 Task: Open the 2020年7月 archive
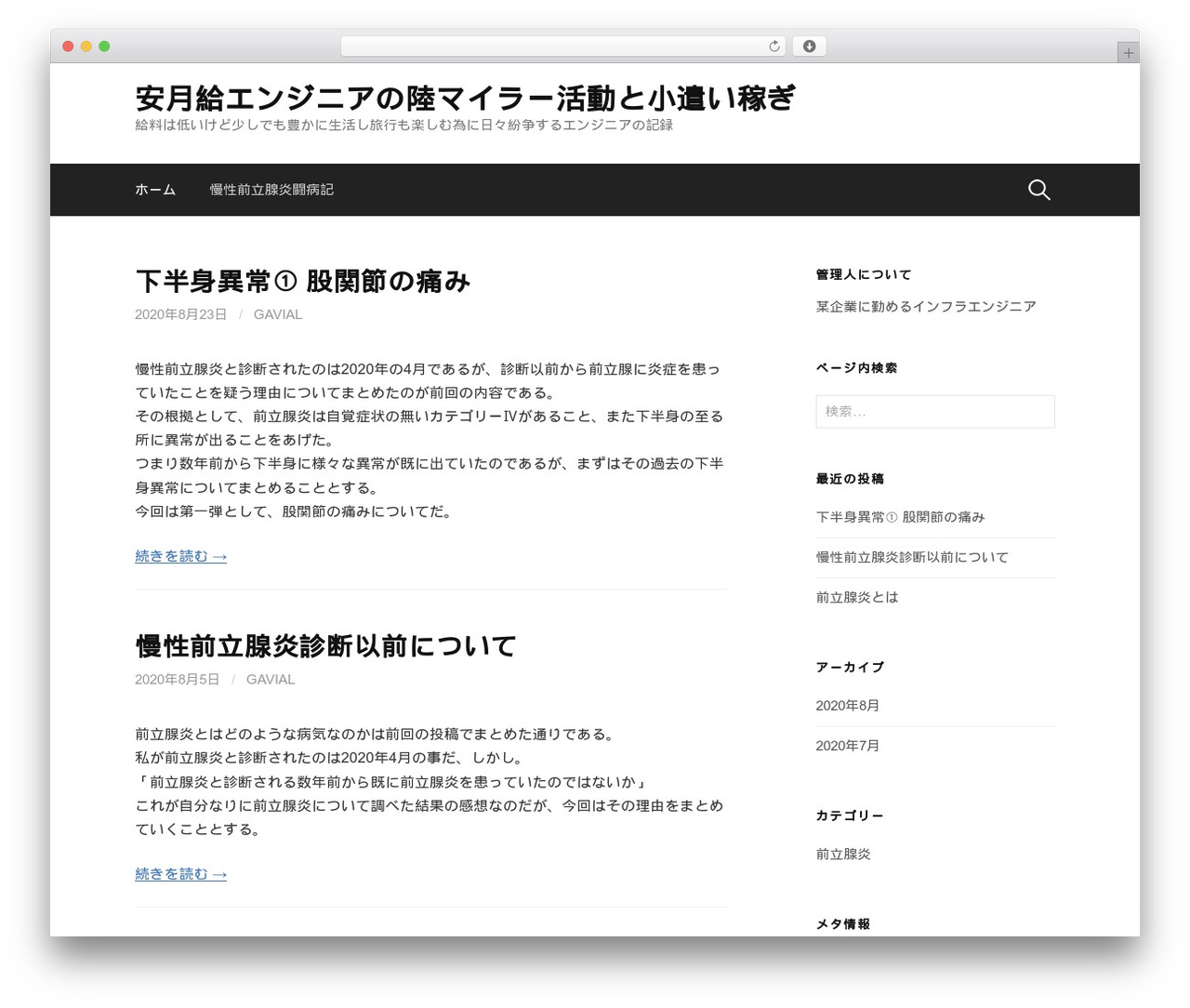(x=848, y=746)
